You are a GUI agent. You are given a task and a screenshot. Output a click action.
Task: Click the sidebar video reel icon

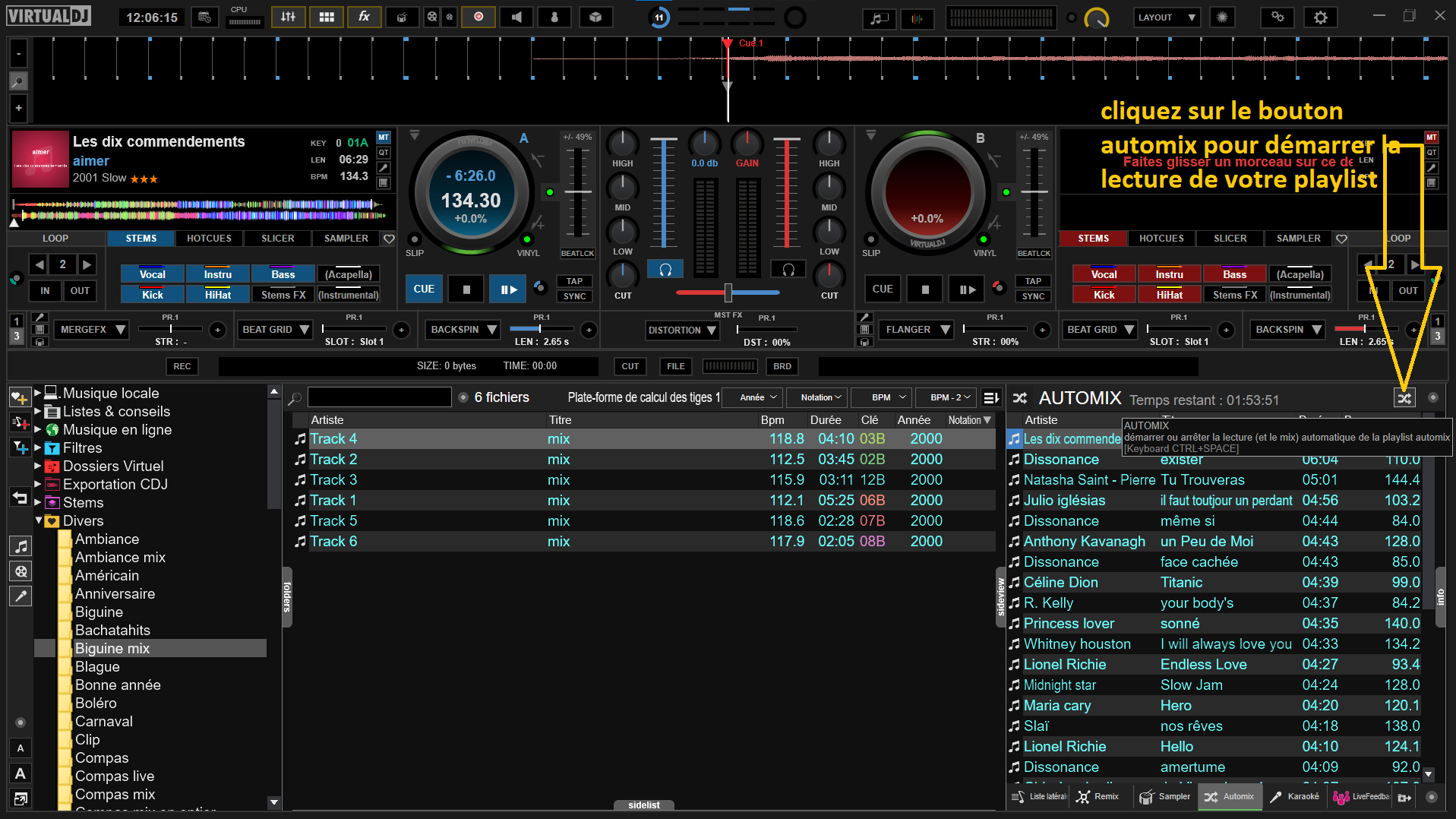click(21, 571)
